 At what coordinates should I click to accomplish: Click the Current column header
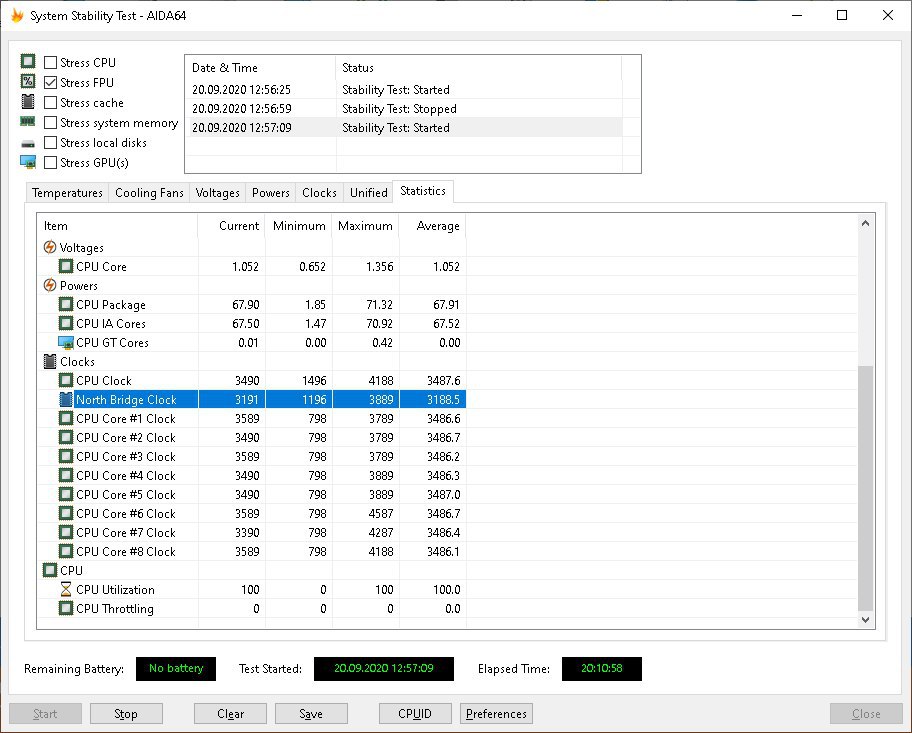click(231, 226)
